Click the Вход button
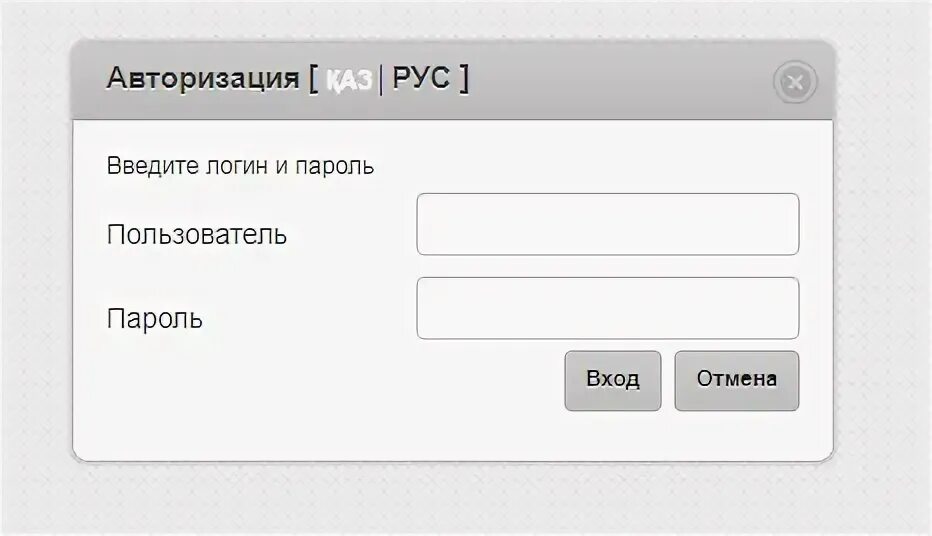This screenshot has height=536, width=932. click(x=613, y=380)
